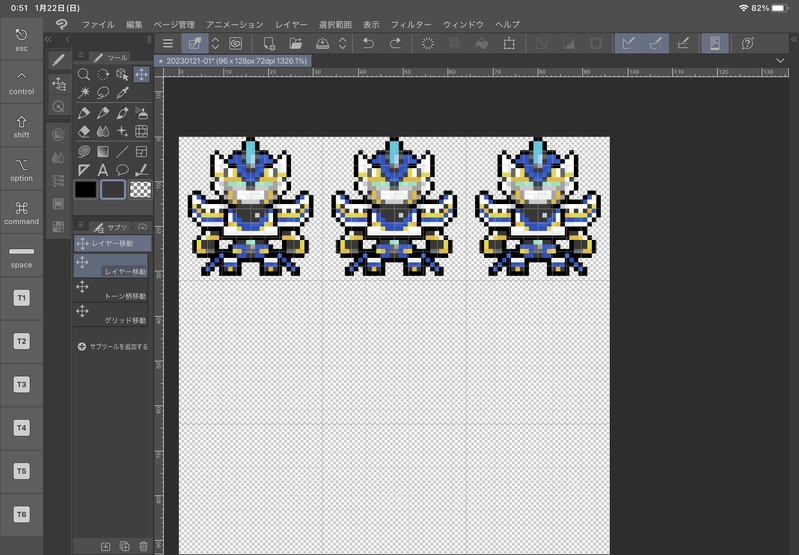
Task: Select the Fill bucket tool
Action: 84,151
